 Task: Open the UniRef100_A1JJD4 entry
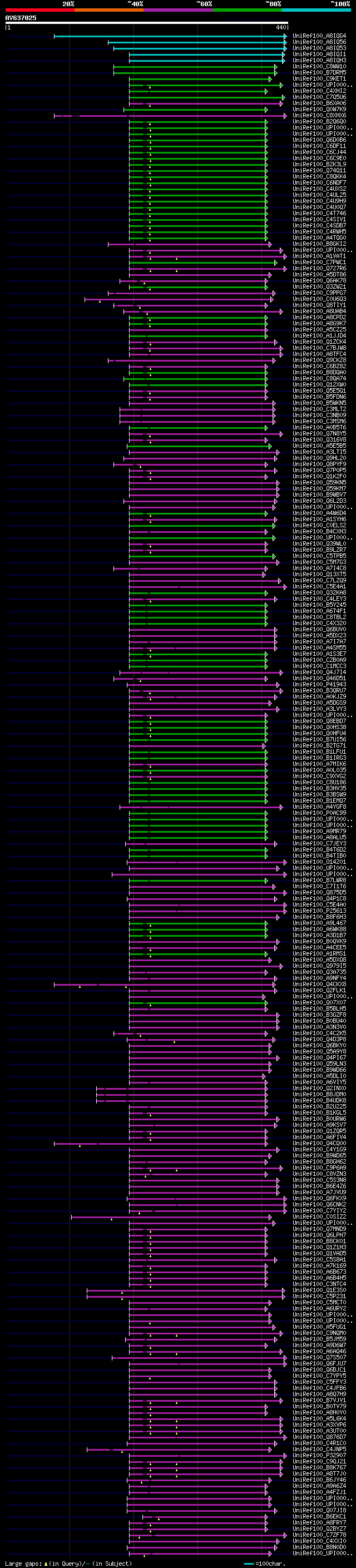click(319, 335)
